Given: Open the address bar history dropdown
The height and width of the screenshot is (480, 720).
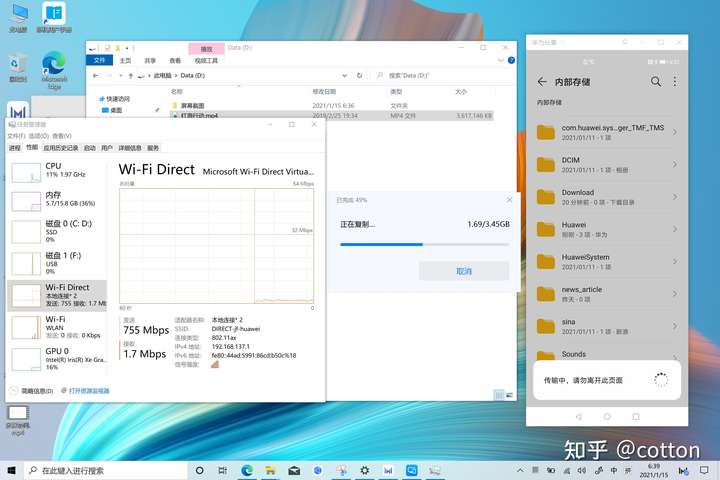Looking at the screenshot, I should (344, 76).
